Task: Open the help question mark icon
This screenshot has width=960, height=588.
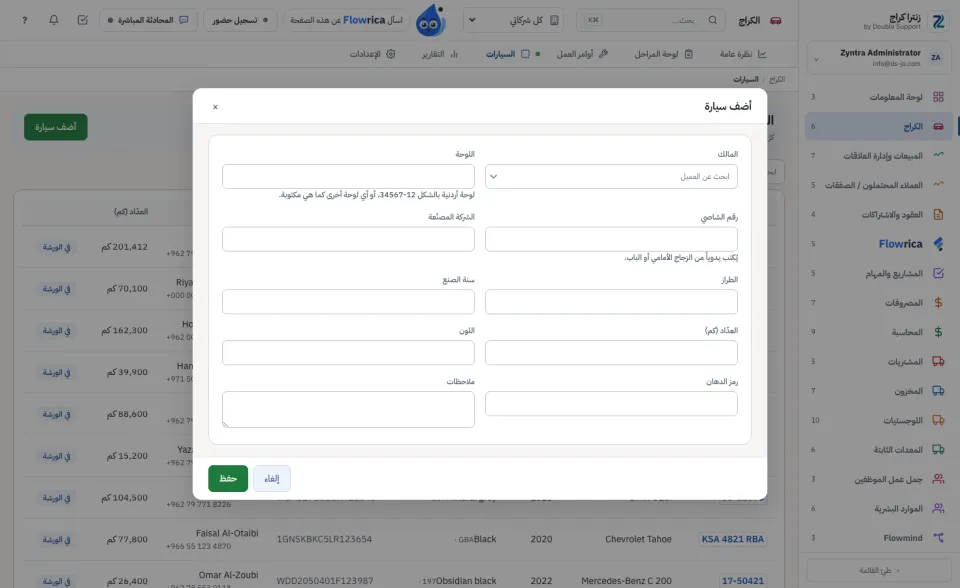Action: pyautogui.click(x=24, y=20)
